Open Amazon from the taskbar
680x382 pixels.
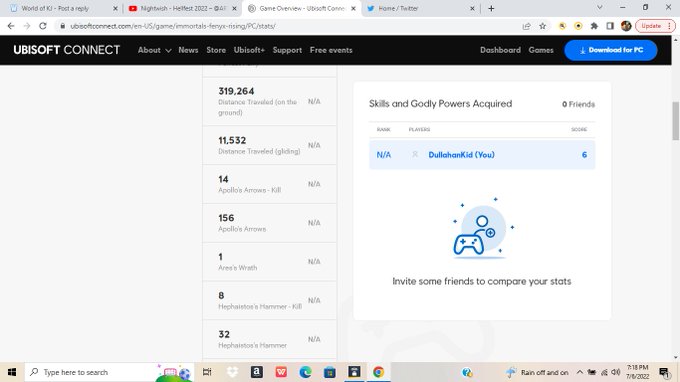[257, 372]
